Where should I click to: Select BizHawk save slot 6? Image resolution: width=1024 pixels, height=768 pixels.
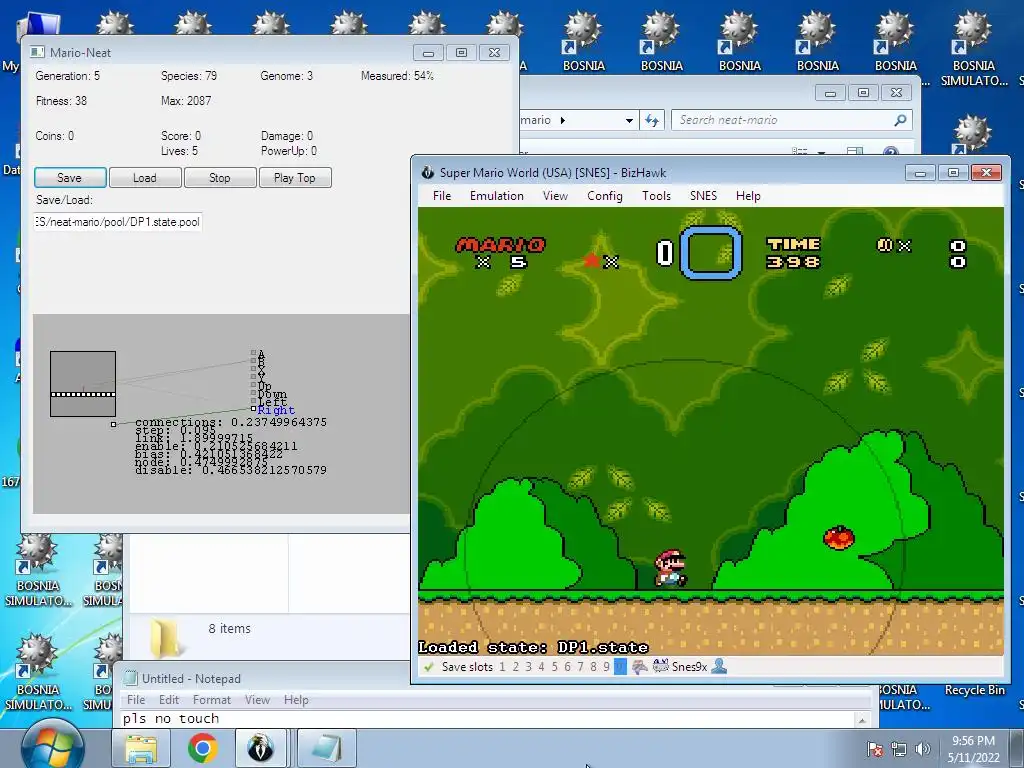tap(567, 667)
